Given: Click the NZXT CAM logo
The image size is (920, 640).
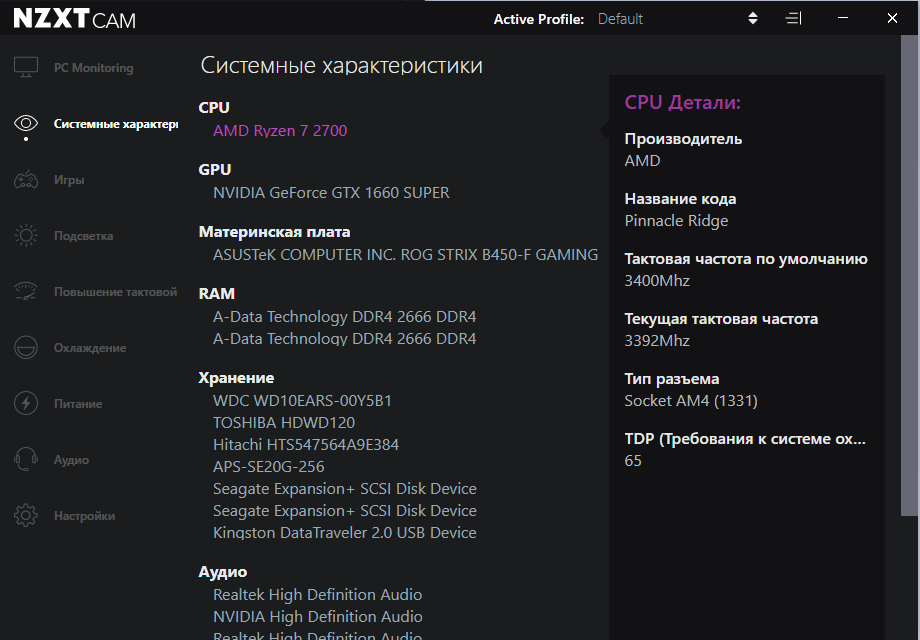Looking at the screenshot, I should pos(75,19).
